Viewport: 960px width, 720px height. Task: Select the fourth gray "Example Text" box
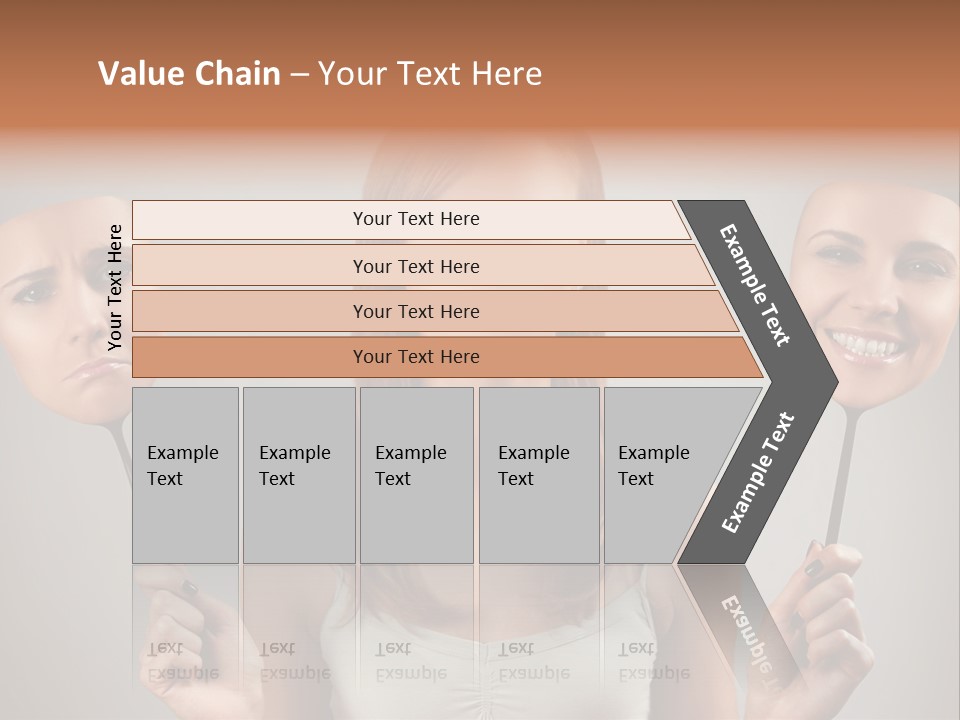[x=538, y=475]
